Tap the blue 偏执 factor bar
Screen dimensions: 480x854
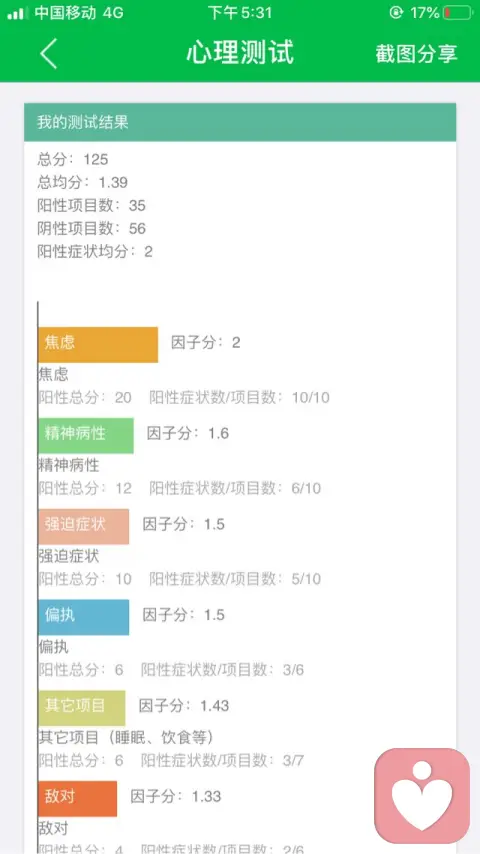pos(84,617)
